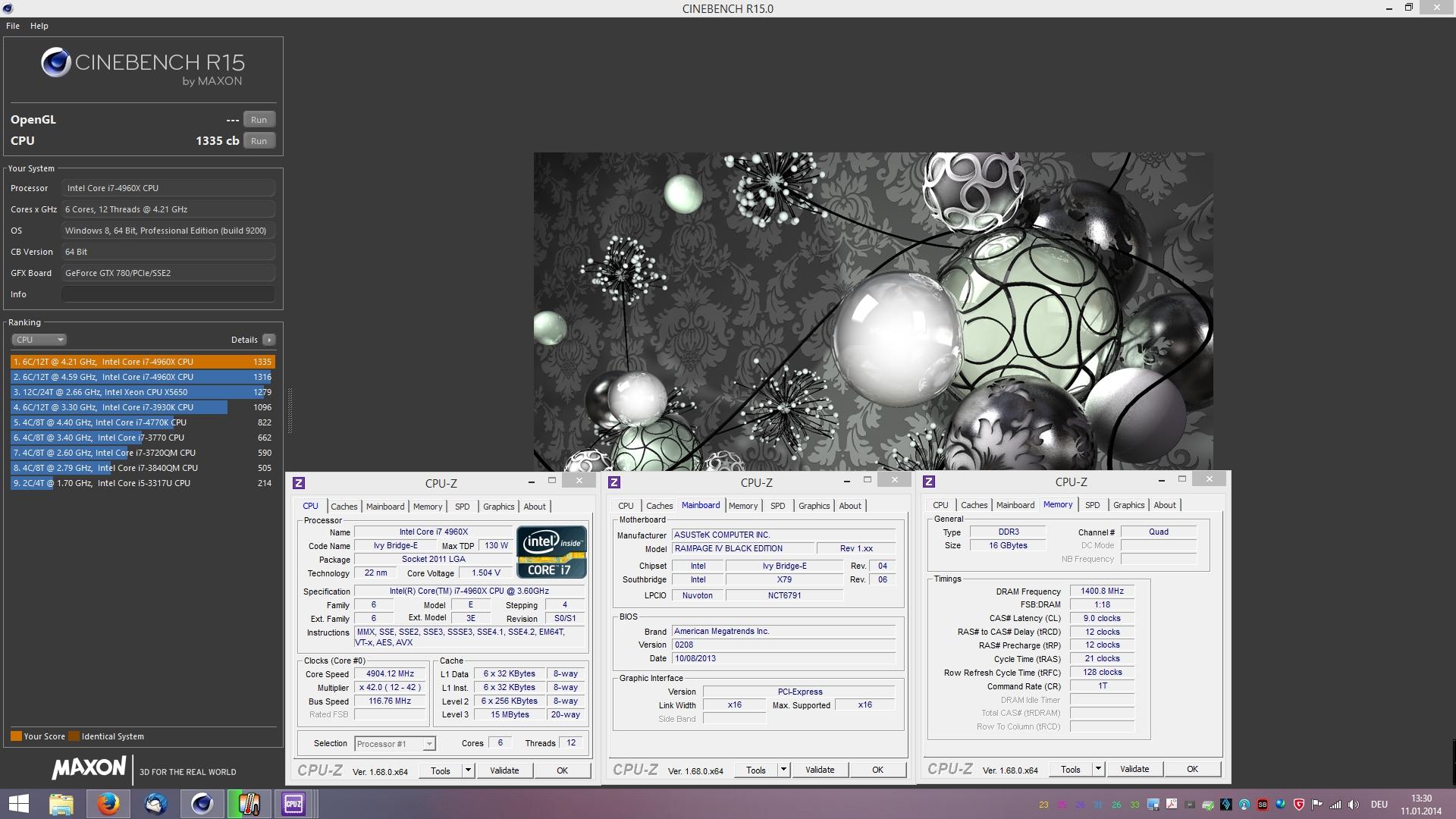Expand Tools arrow in Mainboard CPU-Z window

click(x=783, y=770)
